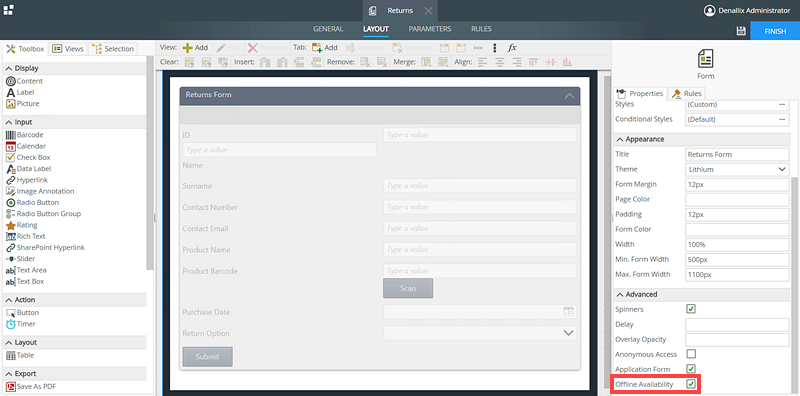Click the Submit button on form
800x396 pixels.
pos(207,357)
